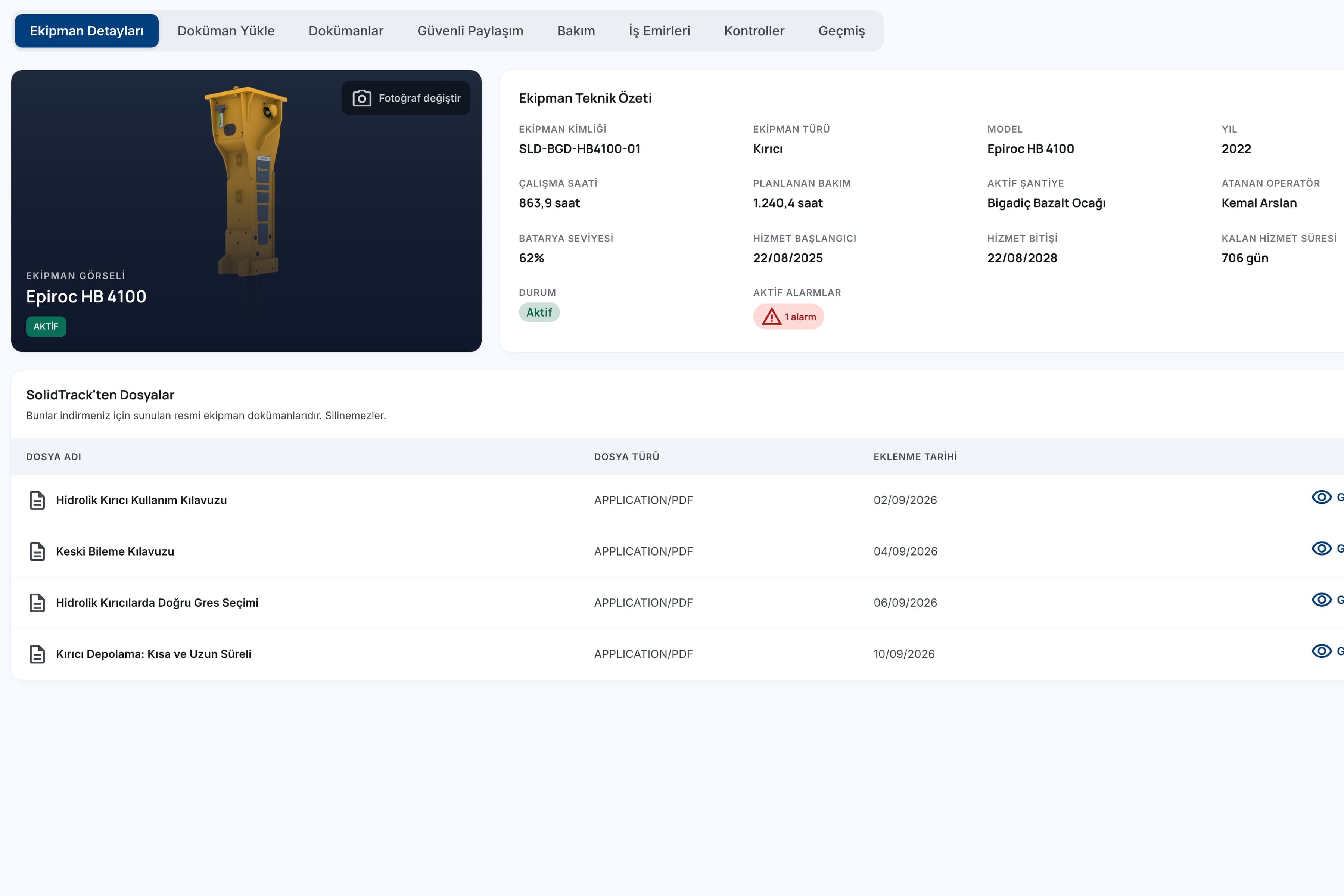Open the Güvenli Paylaşım tab
This screenshot has height=896, width=1344.
point(470,31)
